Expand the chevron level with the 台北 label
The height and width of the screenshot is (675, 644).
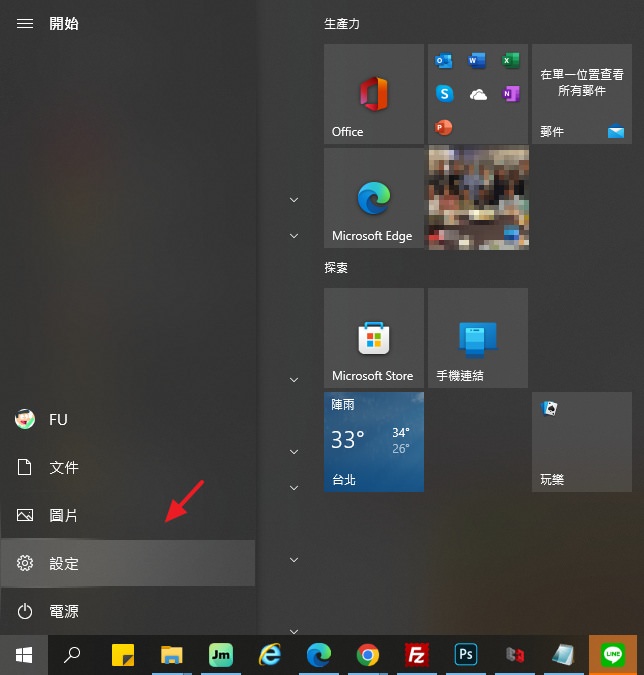point(294,488)
